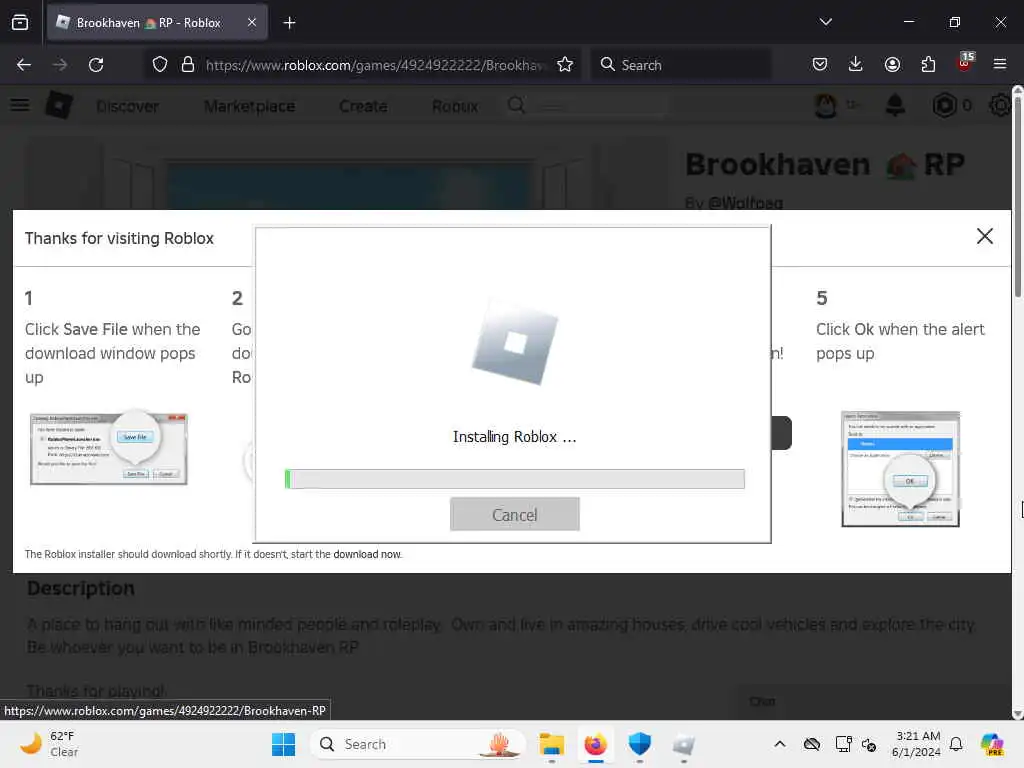
Task: Open Copilot preview in taskbar
Action: (x=992, y=744)
